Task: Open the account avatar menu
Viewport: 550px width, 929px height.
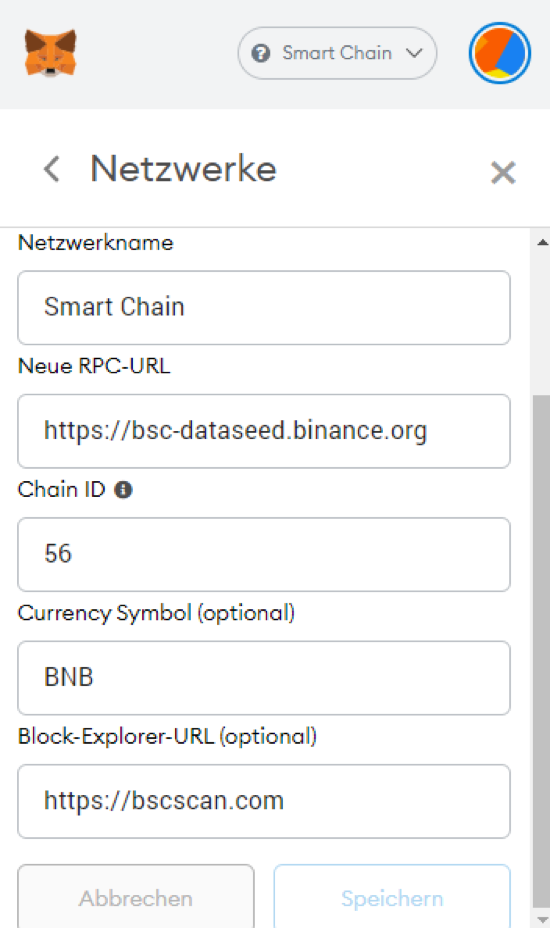Action: [500, 53]
